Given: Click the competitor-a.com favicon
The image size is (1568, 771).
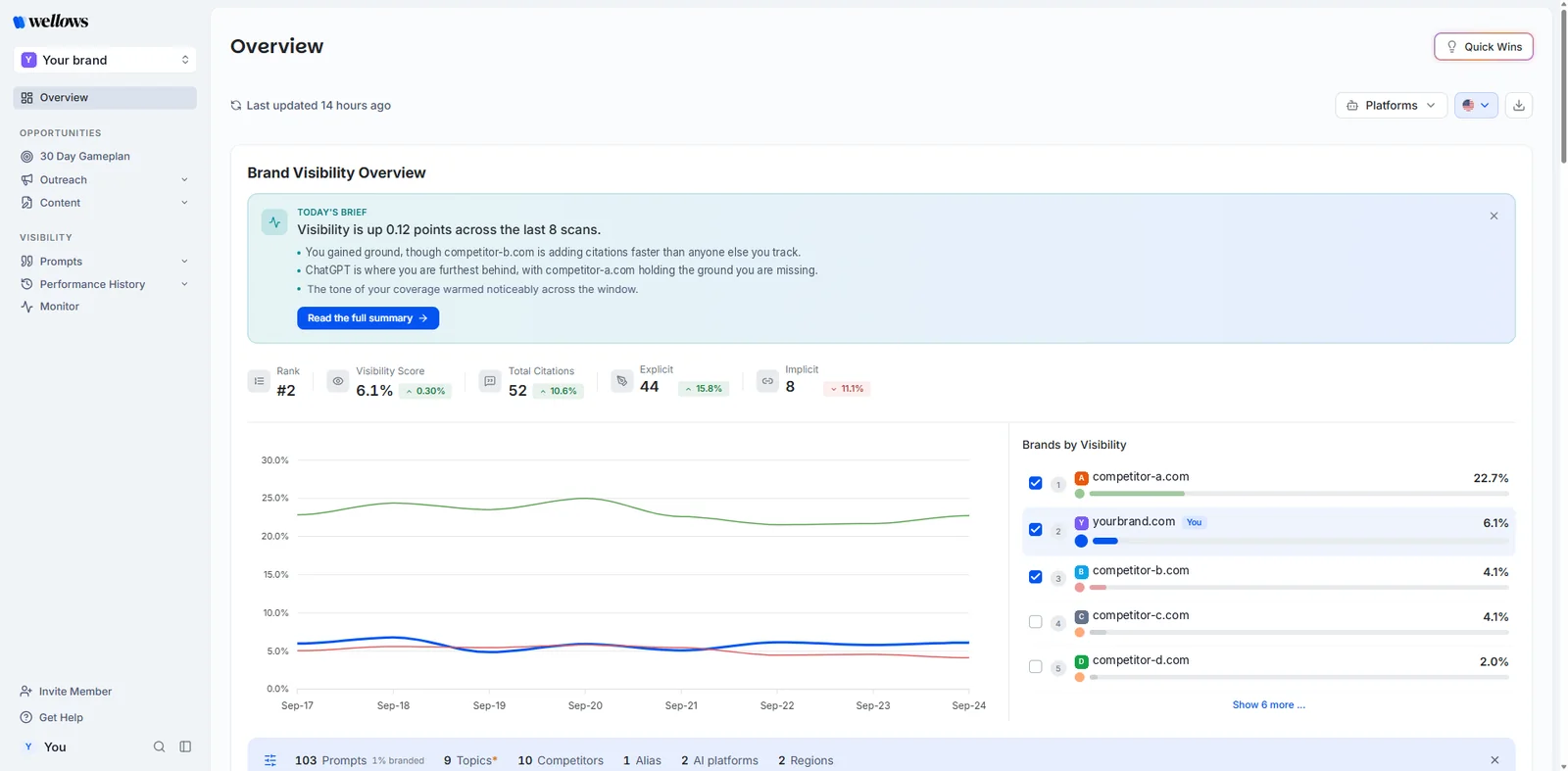Looking at the screenshot, I should [1082, 478].
